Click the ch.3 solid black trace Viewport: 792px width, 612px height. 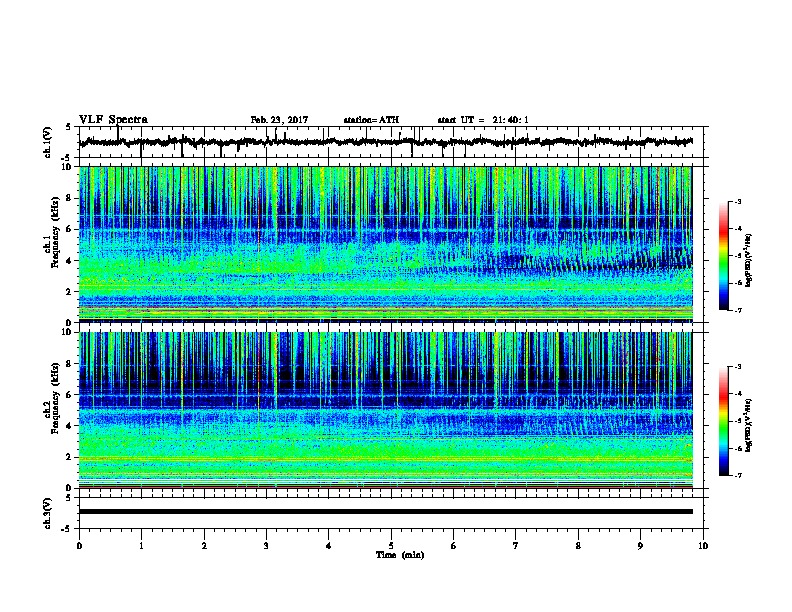[386, 512]
